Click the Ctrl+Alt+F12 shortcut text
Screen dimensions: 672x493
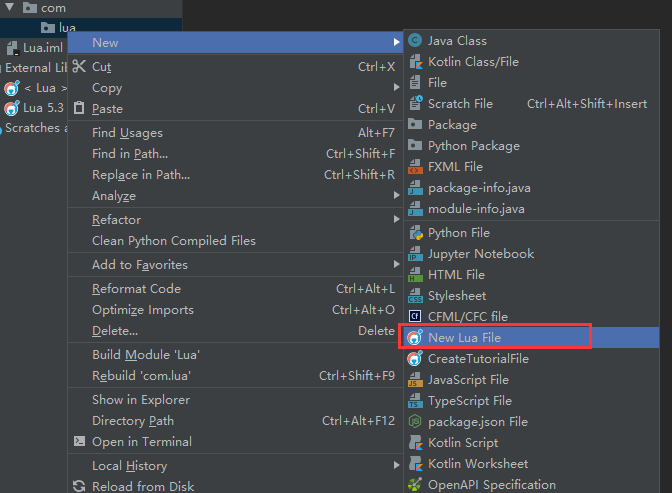click(358, 421)
